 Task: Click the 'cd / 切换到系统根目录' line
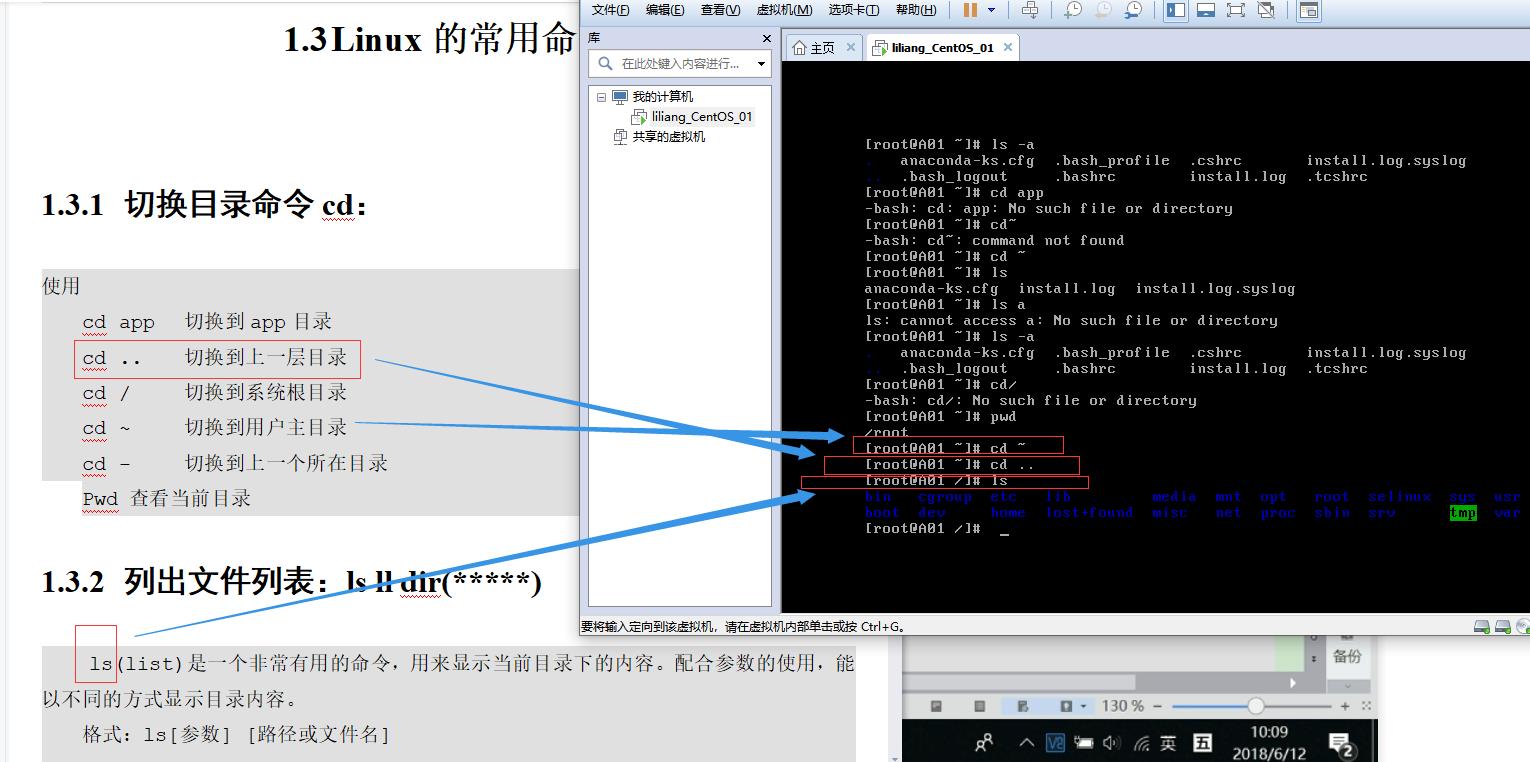pos(215,392)
